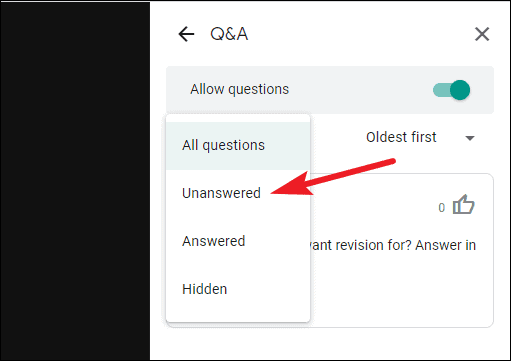Viewport: 511px width, 361px height.
Task: Click the upvote count showing 0
Action: (x=442, y=208)
